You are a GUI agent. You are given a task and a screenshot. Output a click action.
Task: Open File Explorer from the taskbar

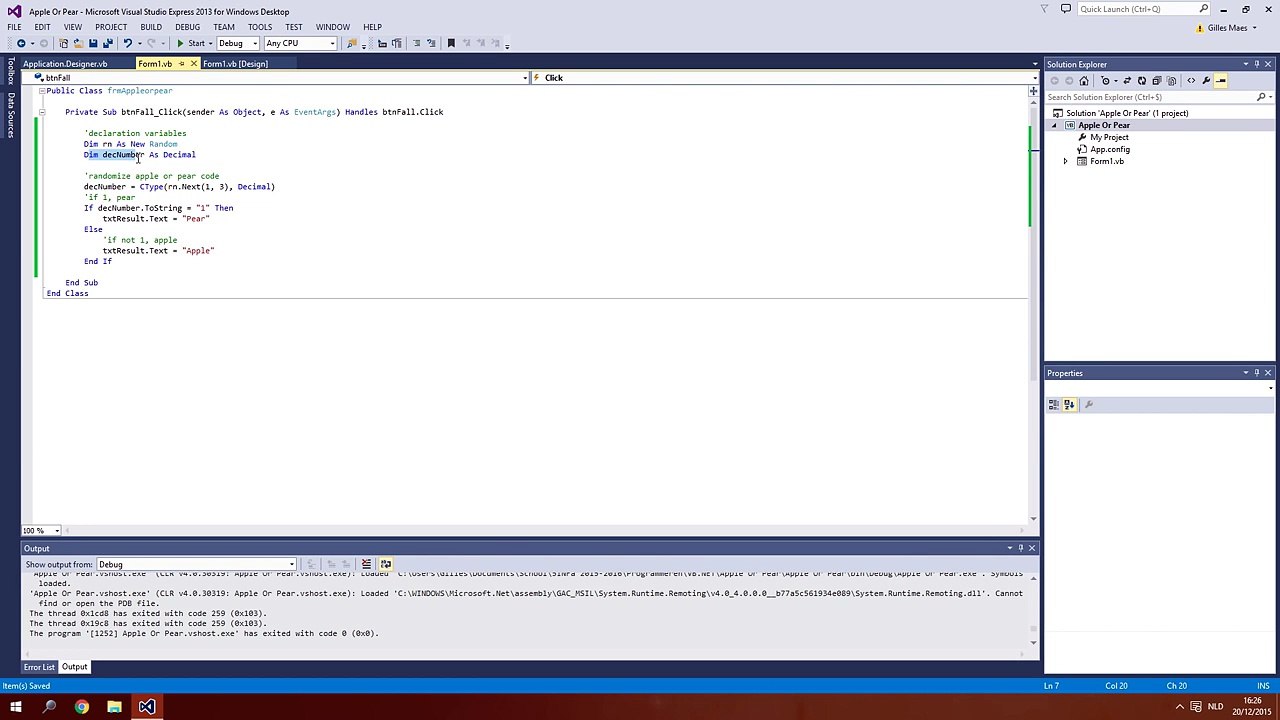114,707
